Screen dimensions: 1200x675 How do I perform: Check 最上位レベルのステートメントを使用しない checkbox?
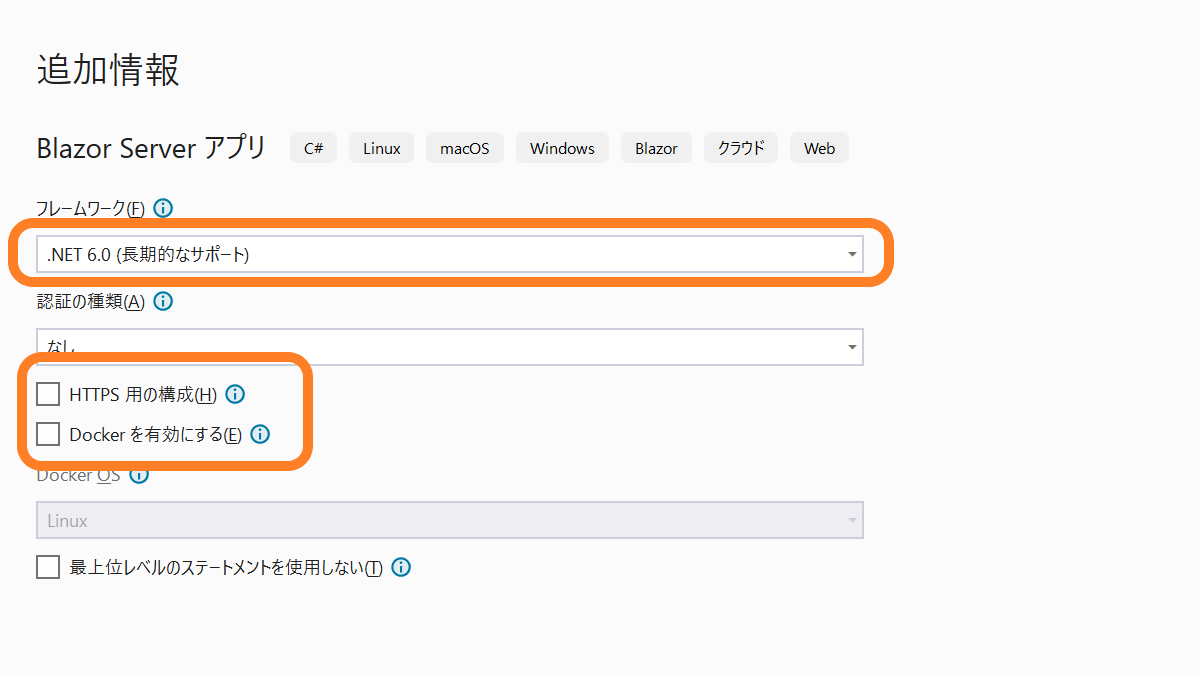point(48,567)
